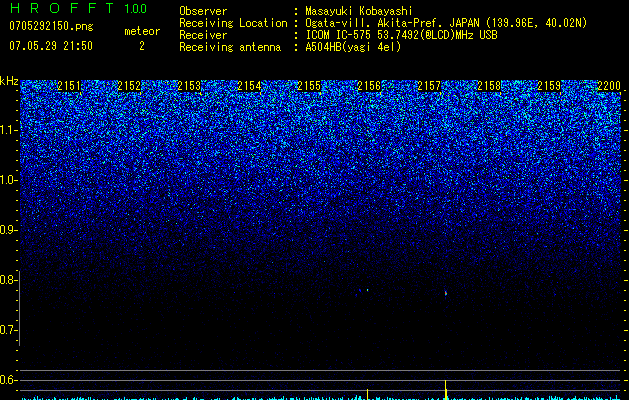Click the 2158 time marker
The image size is (629, 400).
(x=489, y=86)
